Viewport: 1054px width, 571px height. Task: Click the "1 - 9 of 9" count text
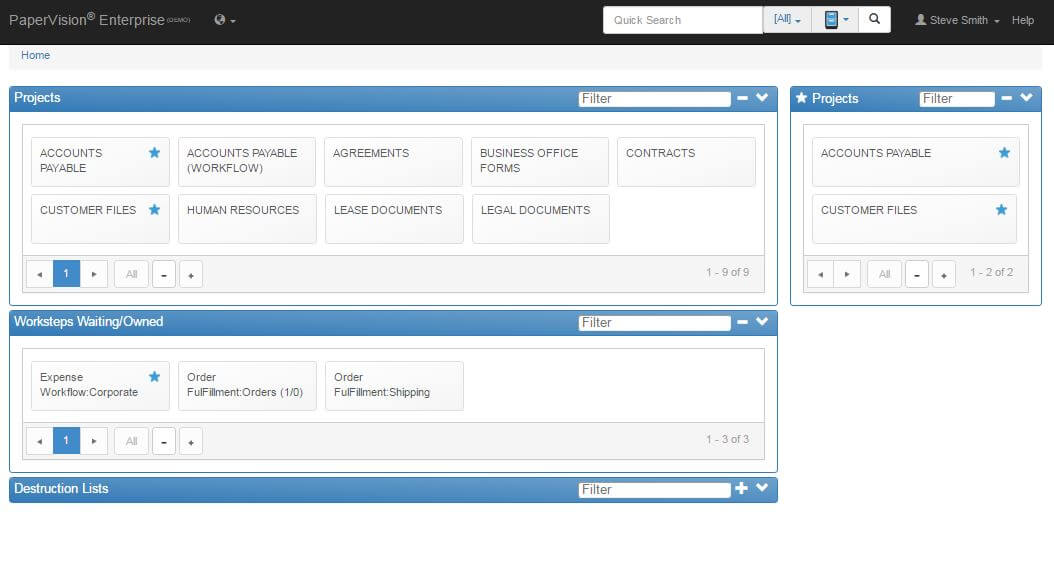point(727,272)
